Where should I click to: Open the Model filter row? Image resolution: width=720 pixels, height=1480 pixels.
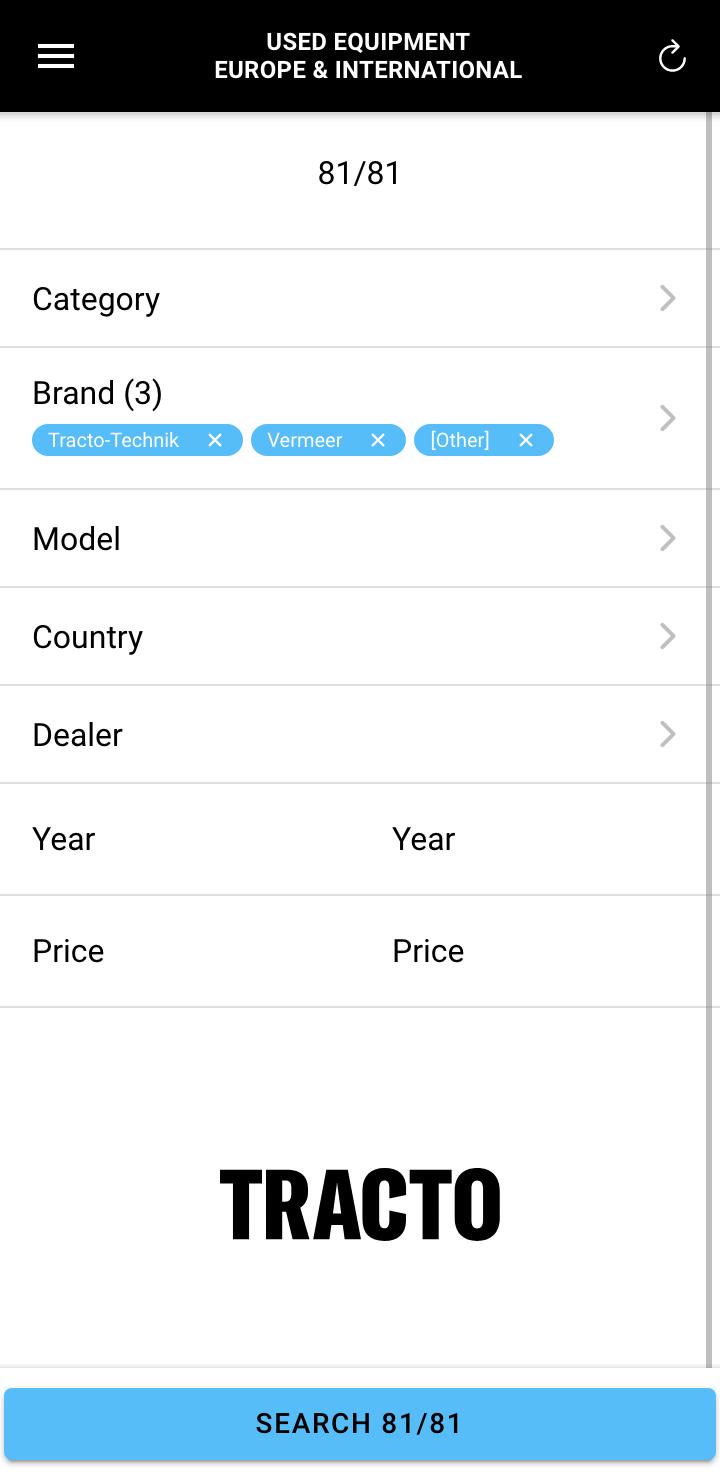354,538
